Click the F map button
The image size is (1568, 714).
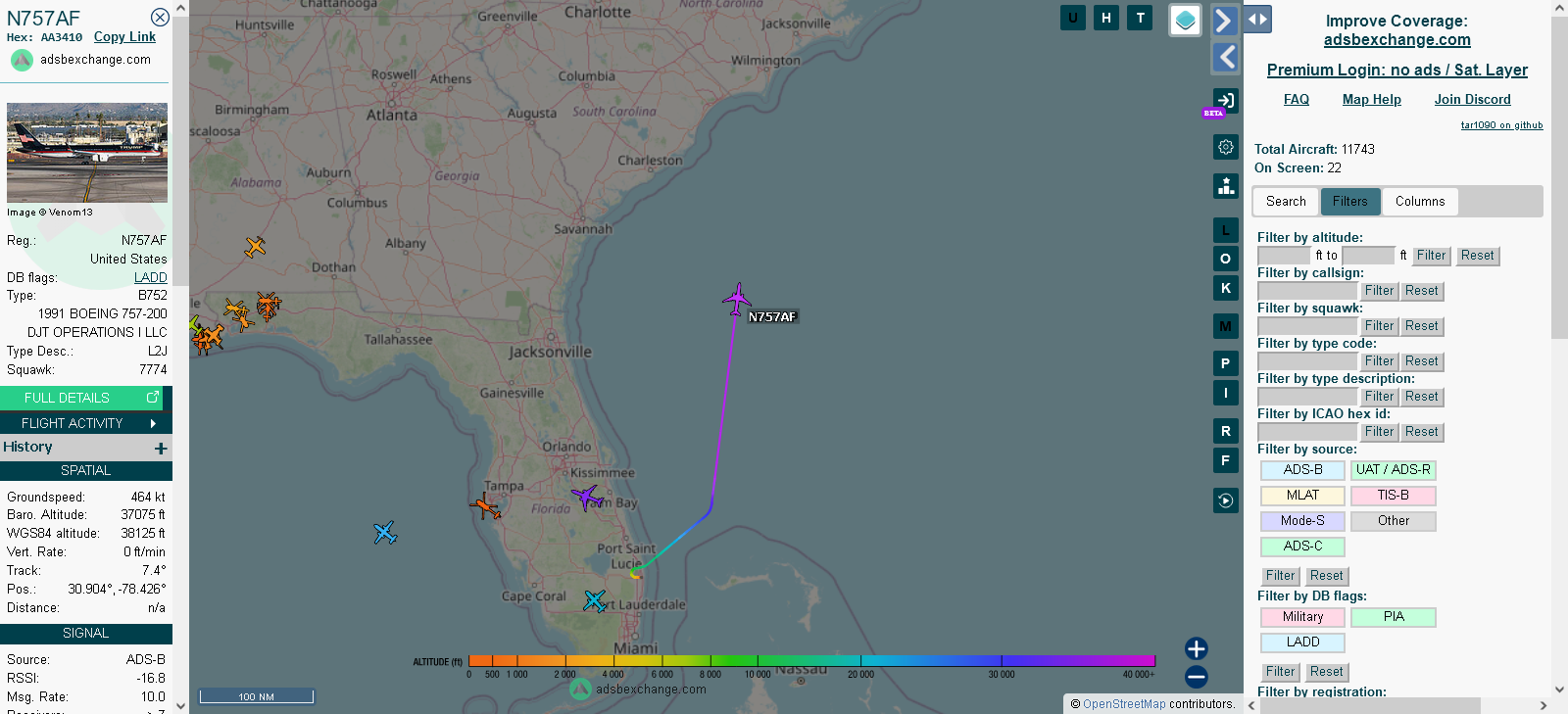[1226, 460]
